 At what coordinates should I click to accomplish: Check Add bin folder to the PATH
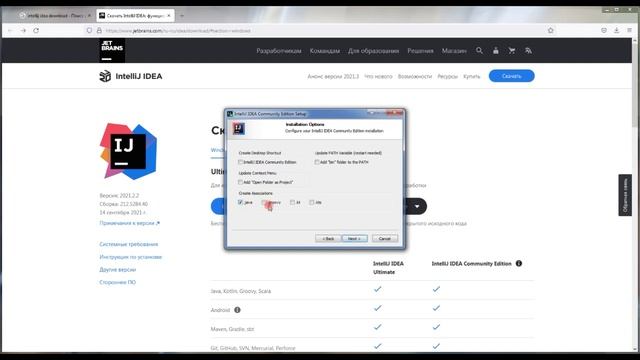point(317,162)
